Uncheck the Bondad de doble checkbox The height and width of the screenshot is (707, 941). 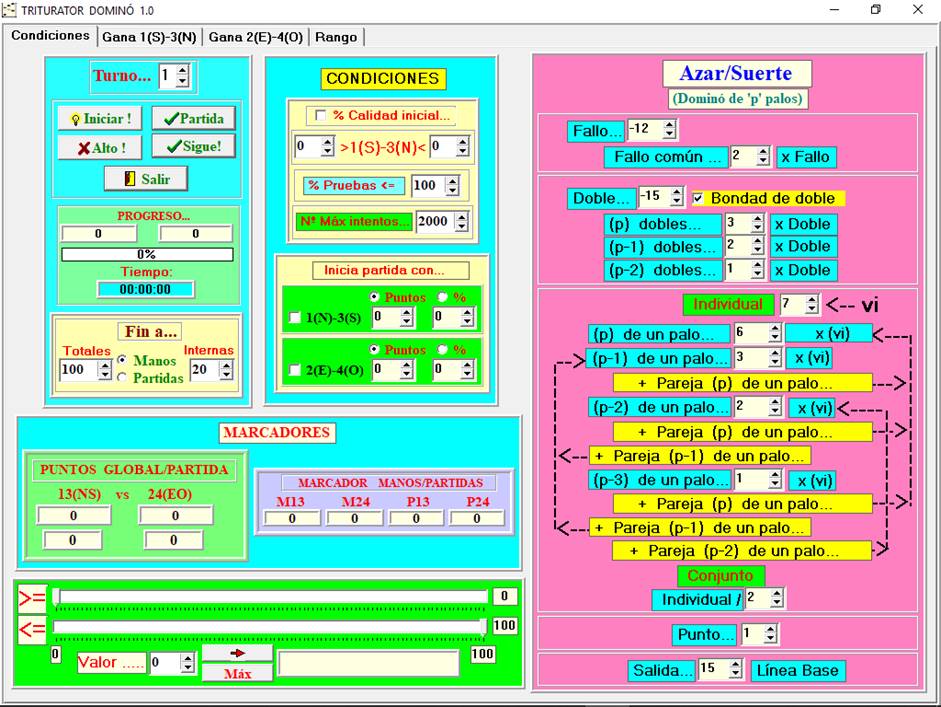point(698,198)
